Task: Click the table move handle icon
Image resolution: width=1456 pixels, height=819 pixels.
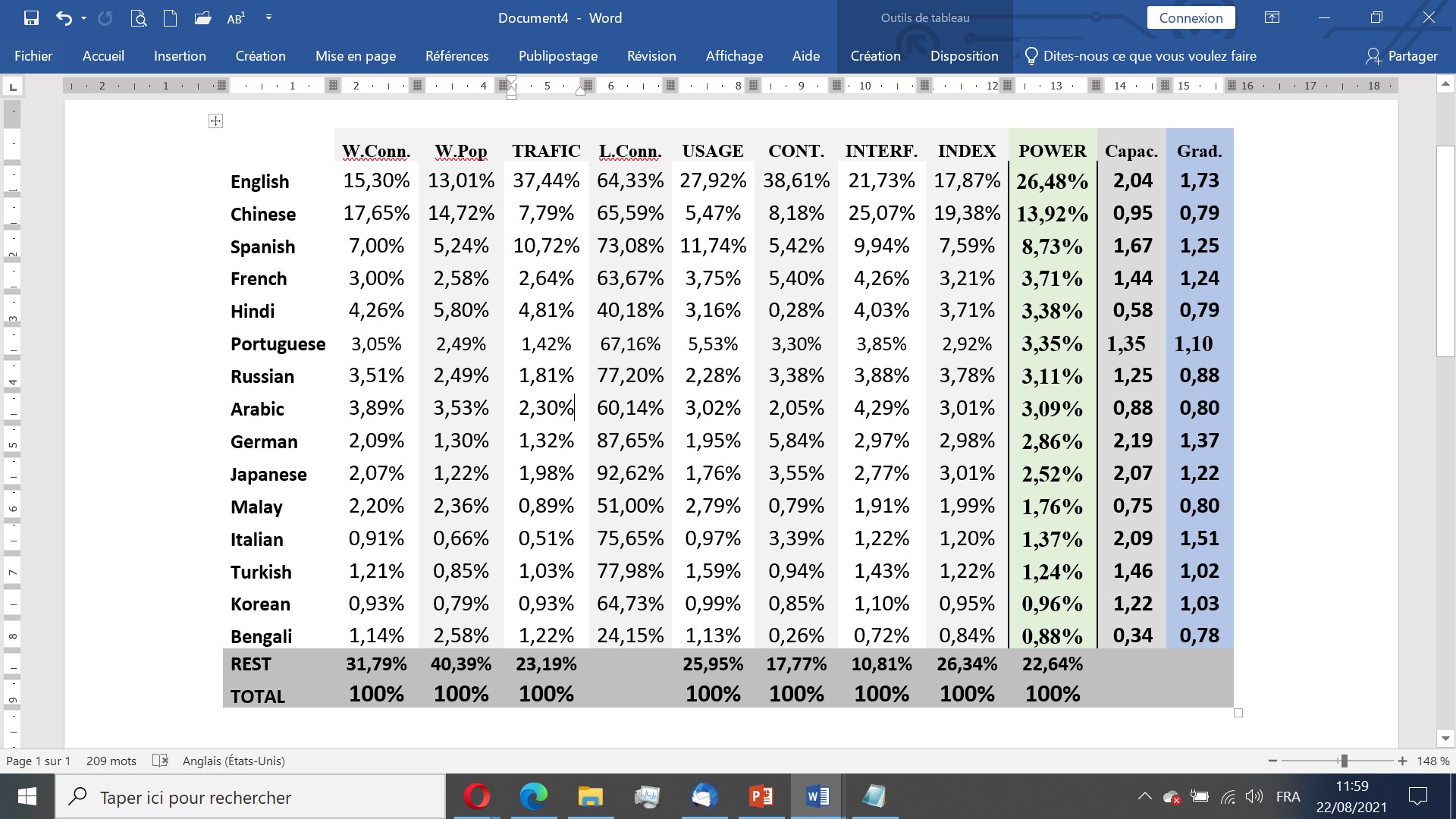Action: click(x=215, y=121)
